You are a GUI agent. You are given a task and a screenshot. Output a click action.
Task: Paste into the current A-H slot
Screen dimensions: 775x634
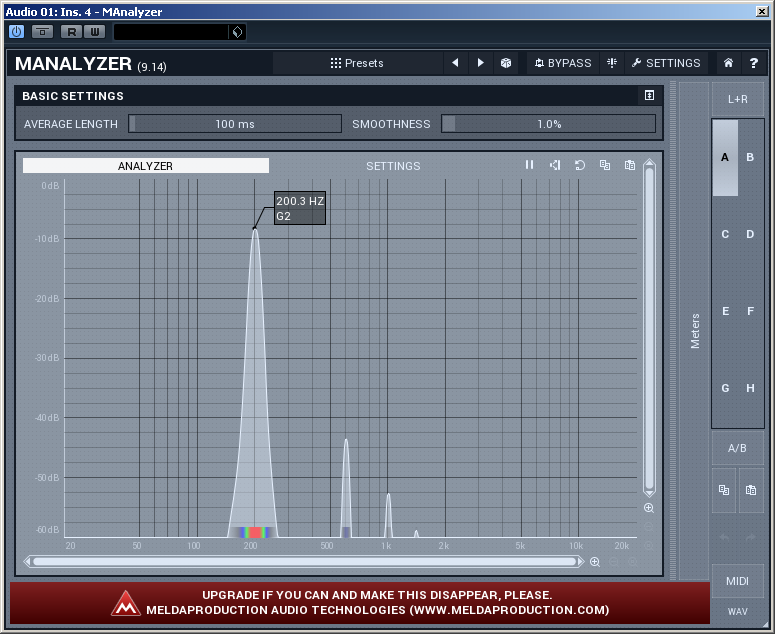tap(751, 490)
